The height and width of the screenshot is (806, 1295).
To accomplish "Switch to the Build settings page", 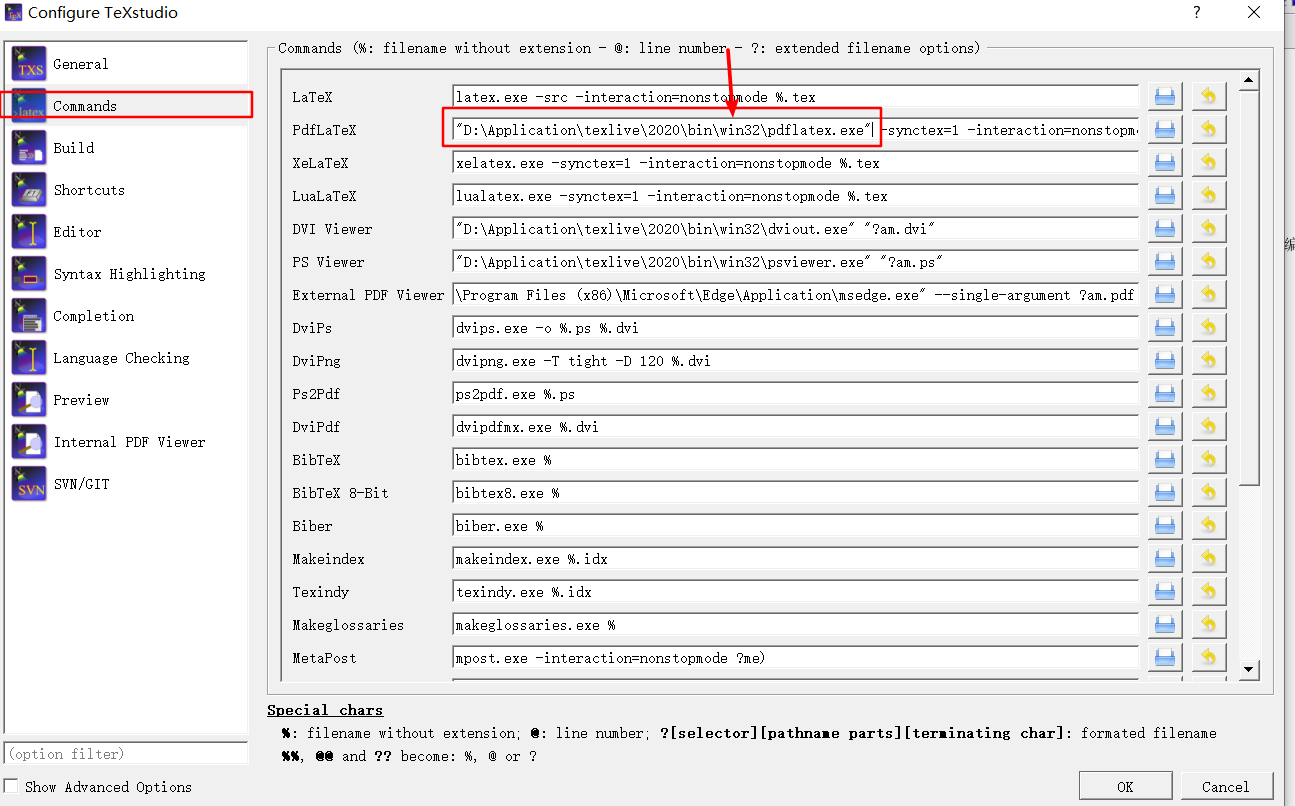I will 28,147.
